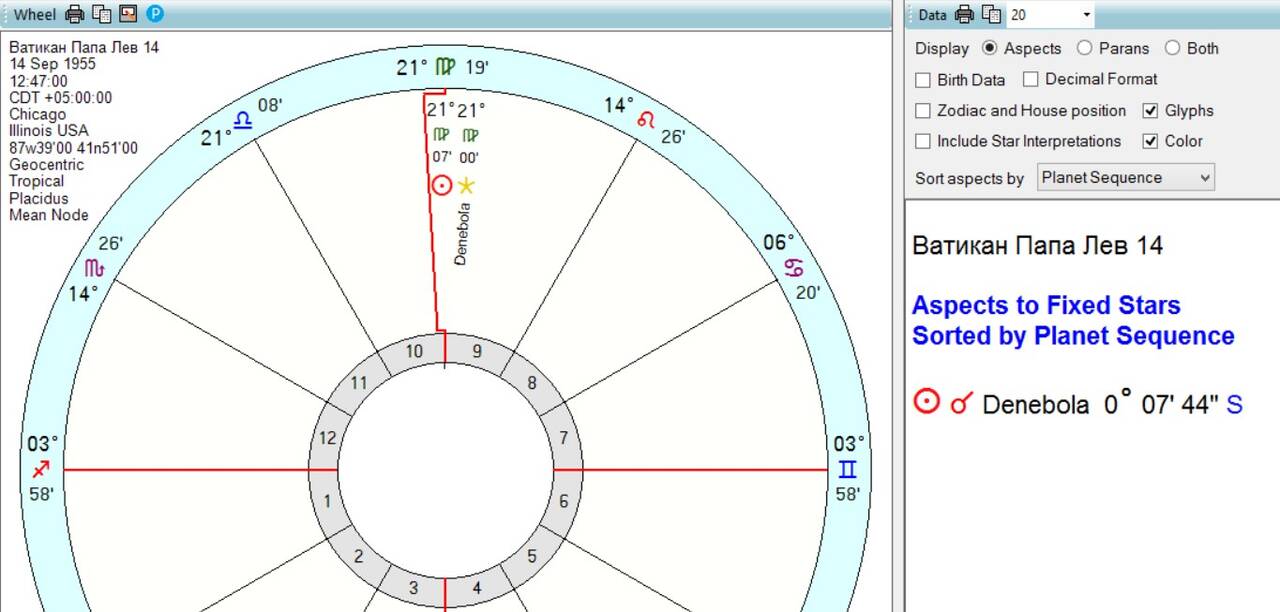Open the font size 20 dropdown
The height and width of the screenshot is (612, 1280).
(x=1086, y=15)
